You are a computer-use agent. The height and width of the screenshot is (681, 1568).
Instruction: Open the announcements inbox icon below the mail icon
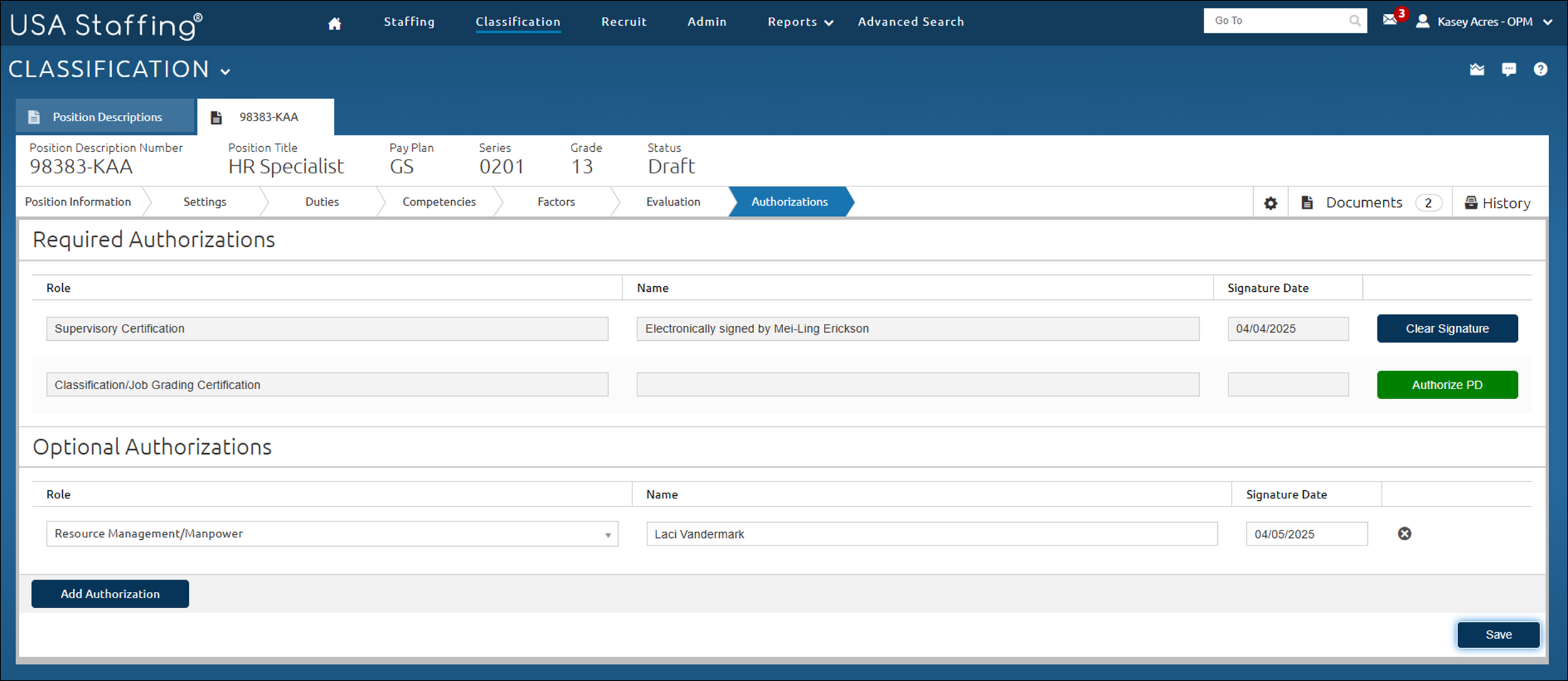(1477, 69)
